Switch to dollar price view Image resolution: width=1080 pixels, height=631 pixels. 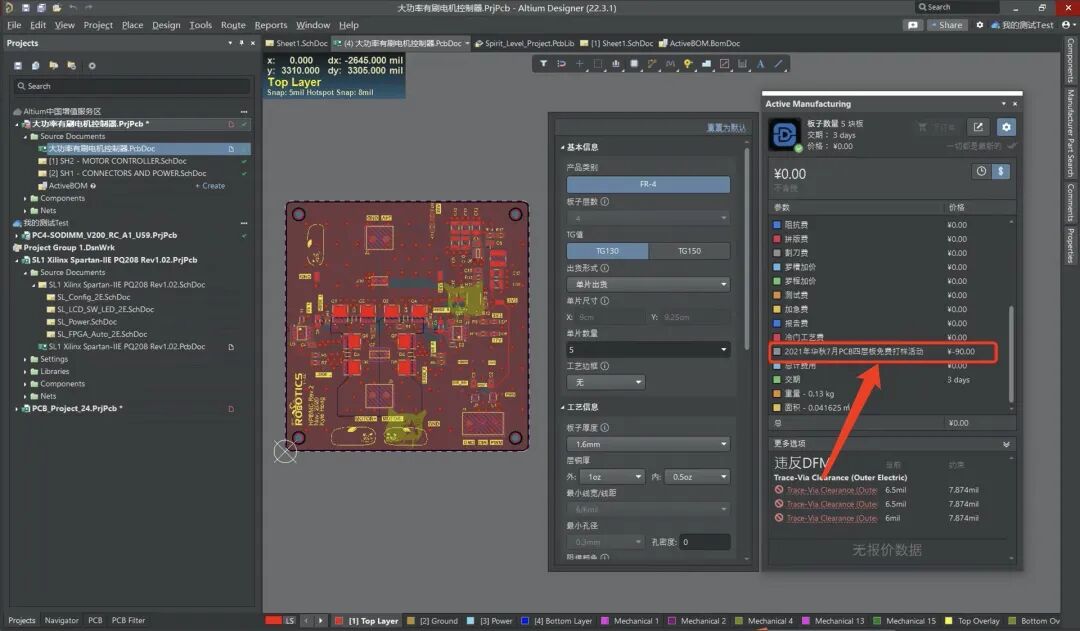(x=1001, y=172)
